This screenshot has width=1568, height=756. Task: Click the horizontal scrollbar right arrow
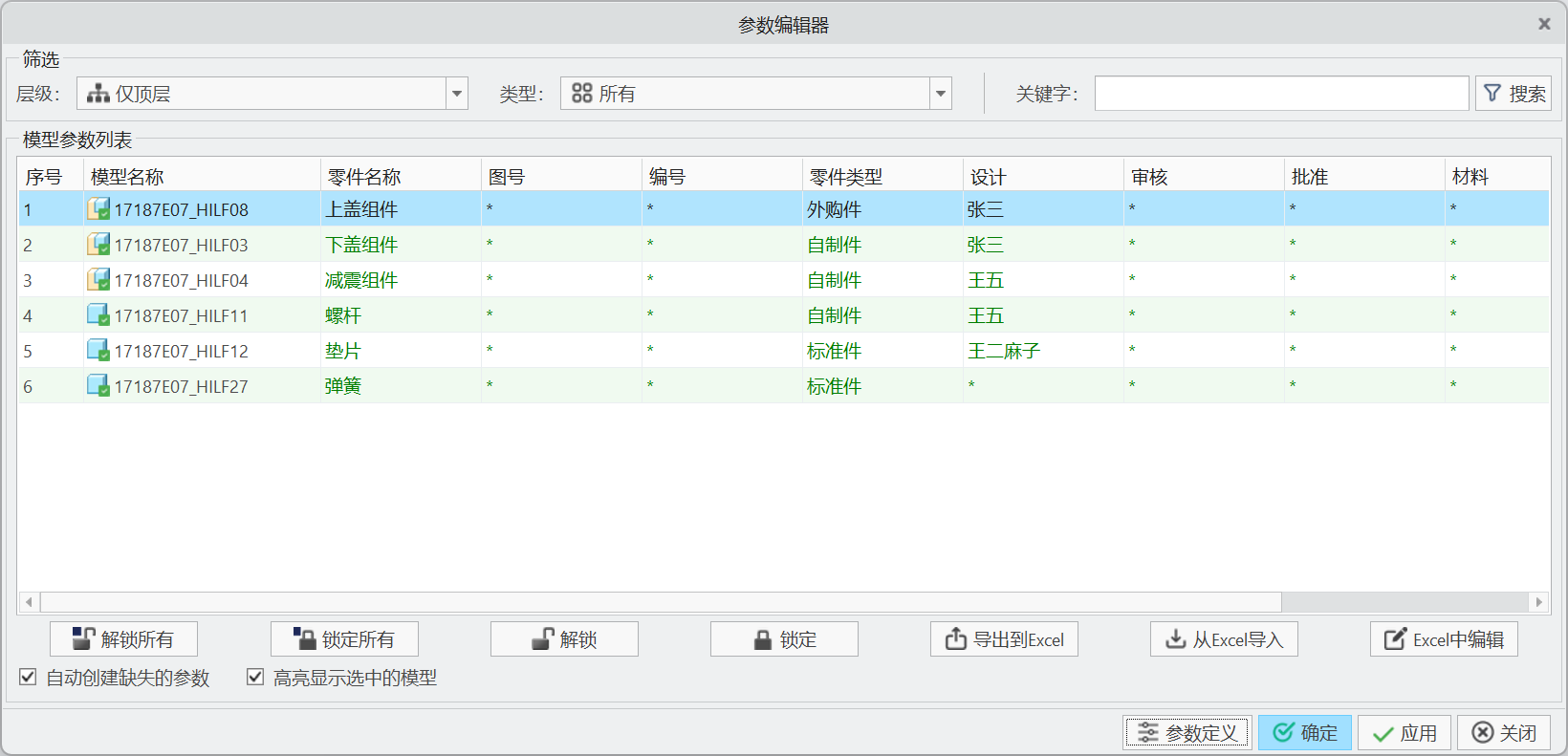(x=1538, y=602)
